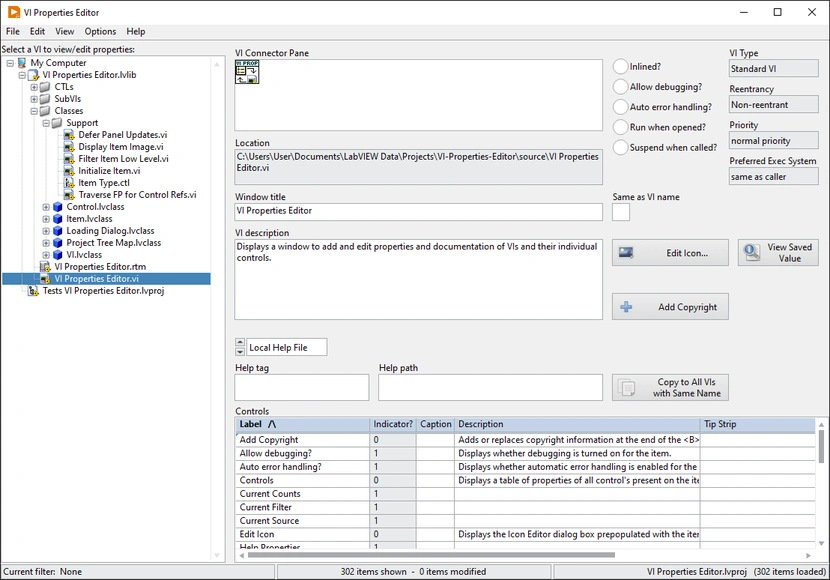Expand the Control.lvclass node
Viewport: 830px width, 580px height.
pyautogui.click(x=46, y=207)
